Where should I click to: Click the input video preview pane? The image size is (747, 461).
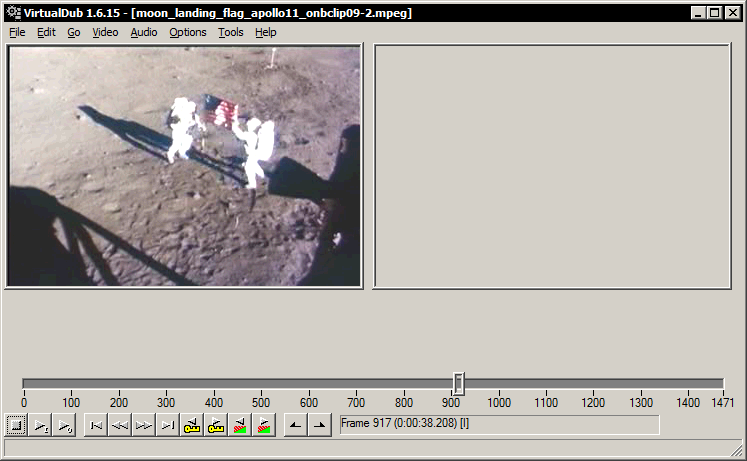coord(184,166)
